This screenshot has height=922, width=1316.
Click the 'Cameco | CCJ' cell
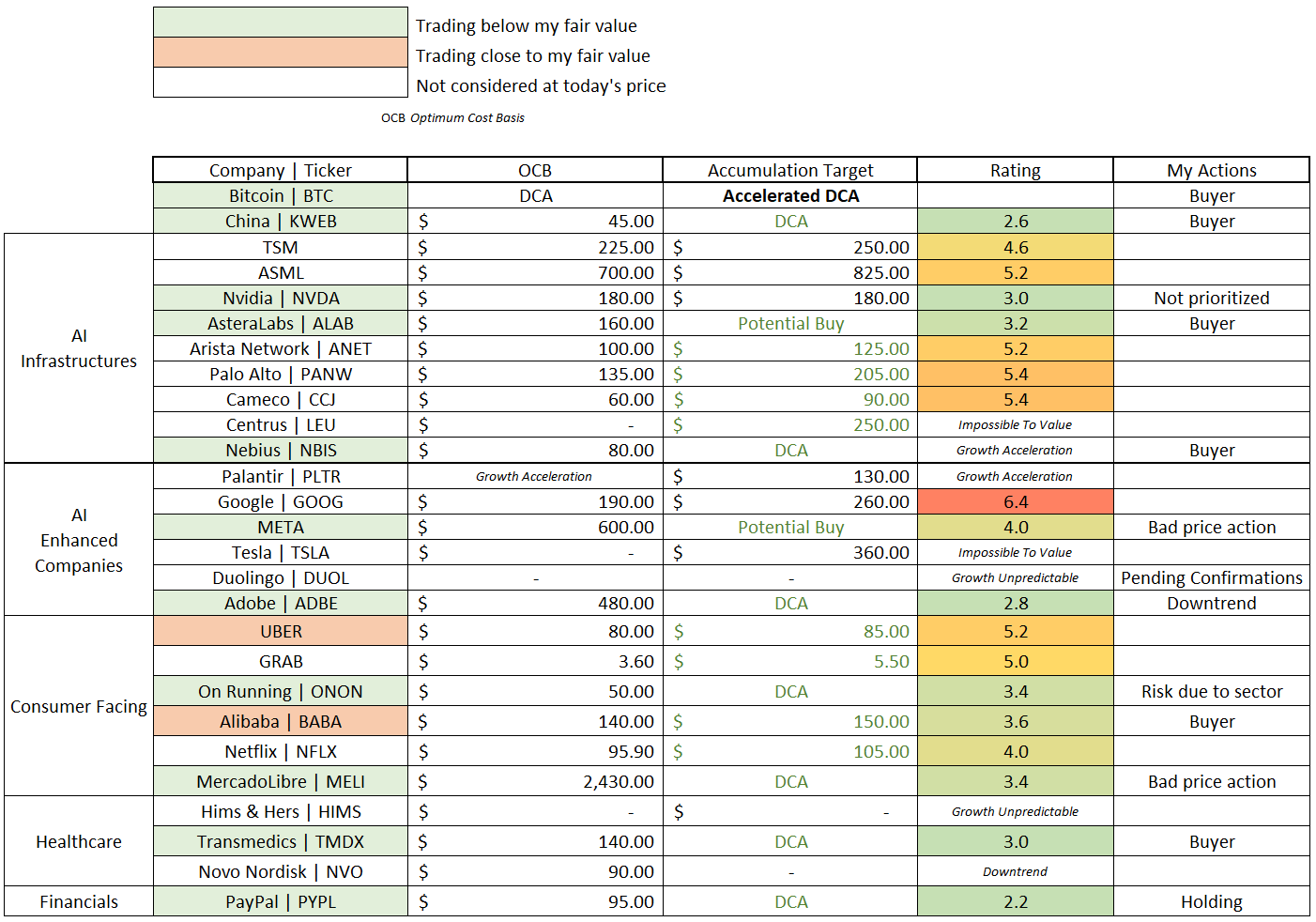pyautogui.click(x=281, y=399)
